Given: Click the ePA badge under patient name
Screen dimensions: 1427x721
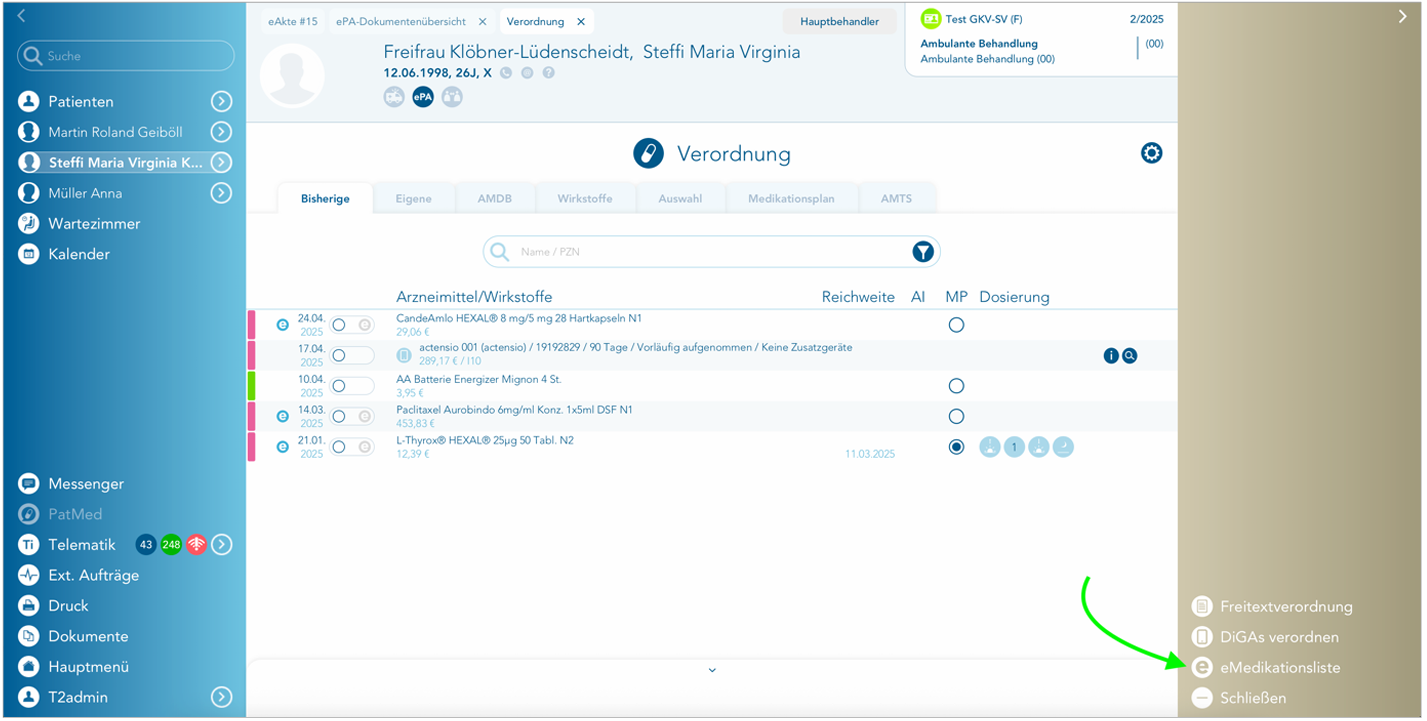Looking at the screenshot, I should 423,97.
